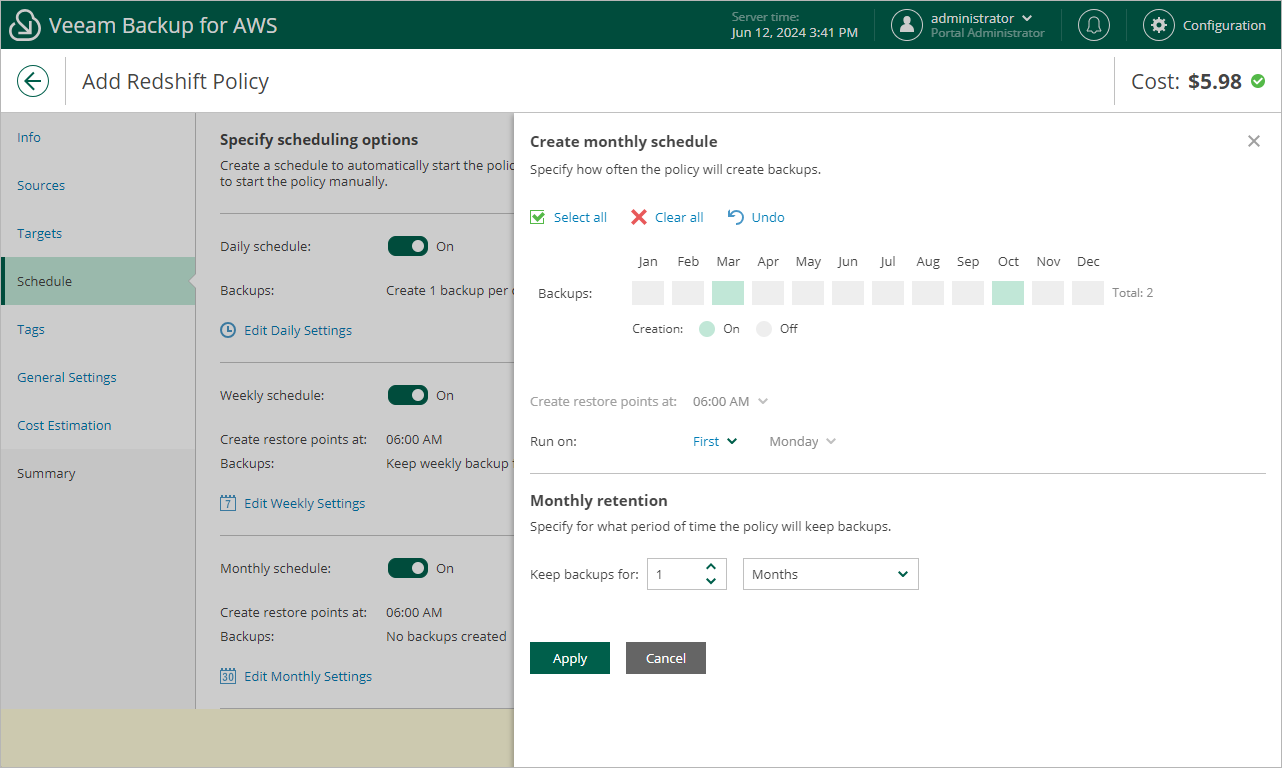Open the Monday weekday dropdown
Image resolution: width=1282 pixels, height=768 pixels.
point(802,441)
